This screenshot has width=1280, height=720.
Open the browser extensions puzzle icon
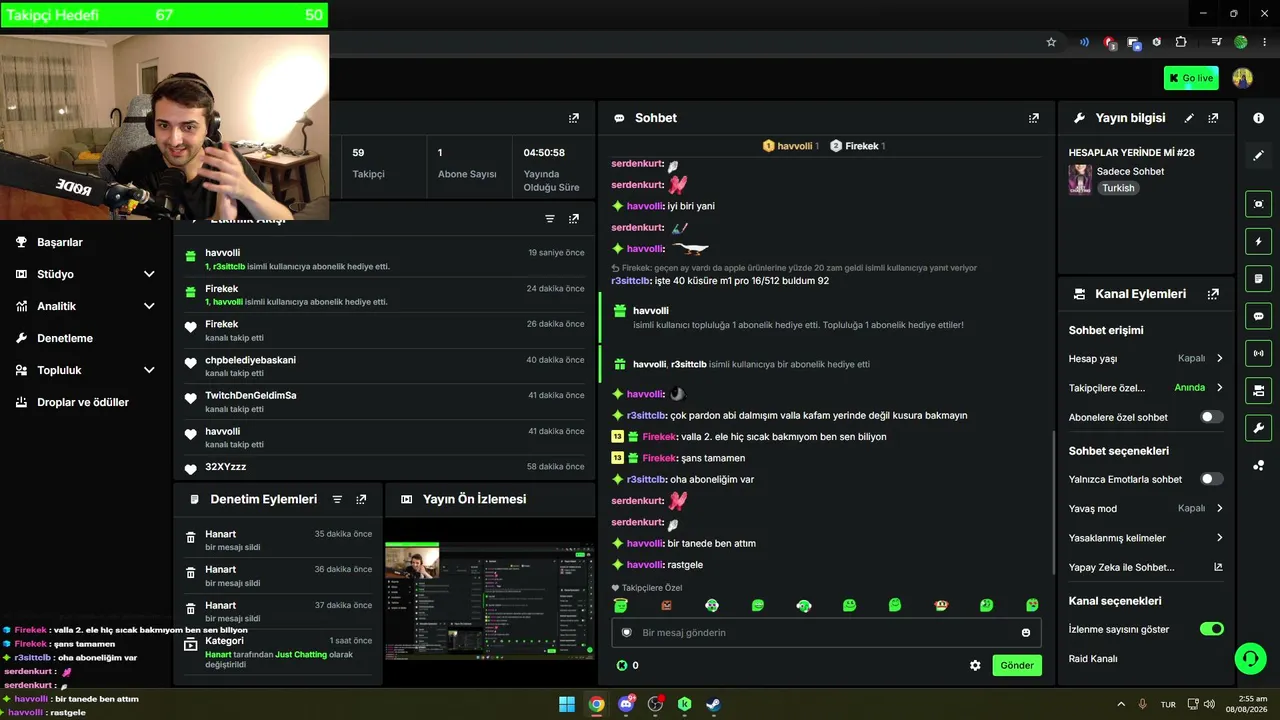point(1181,42)
